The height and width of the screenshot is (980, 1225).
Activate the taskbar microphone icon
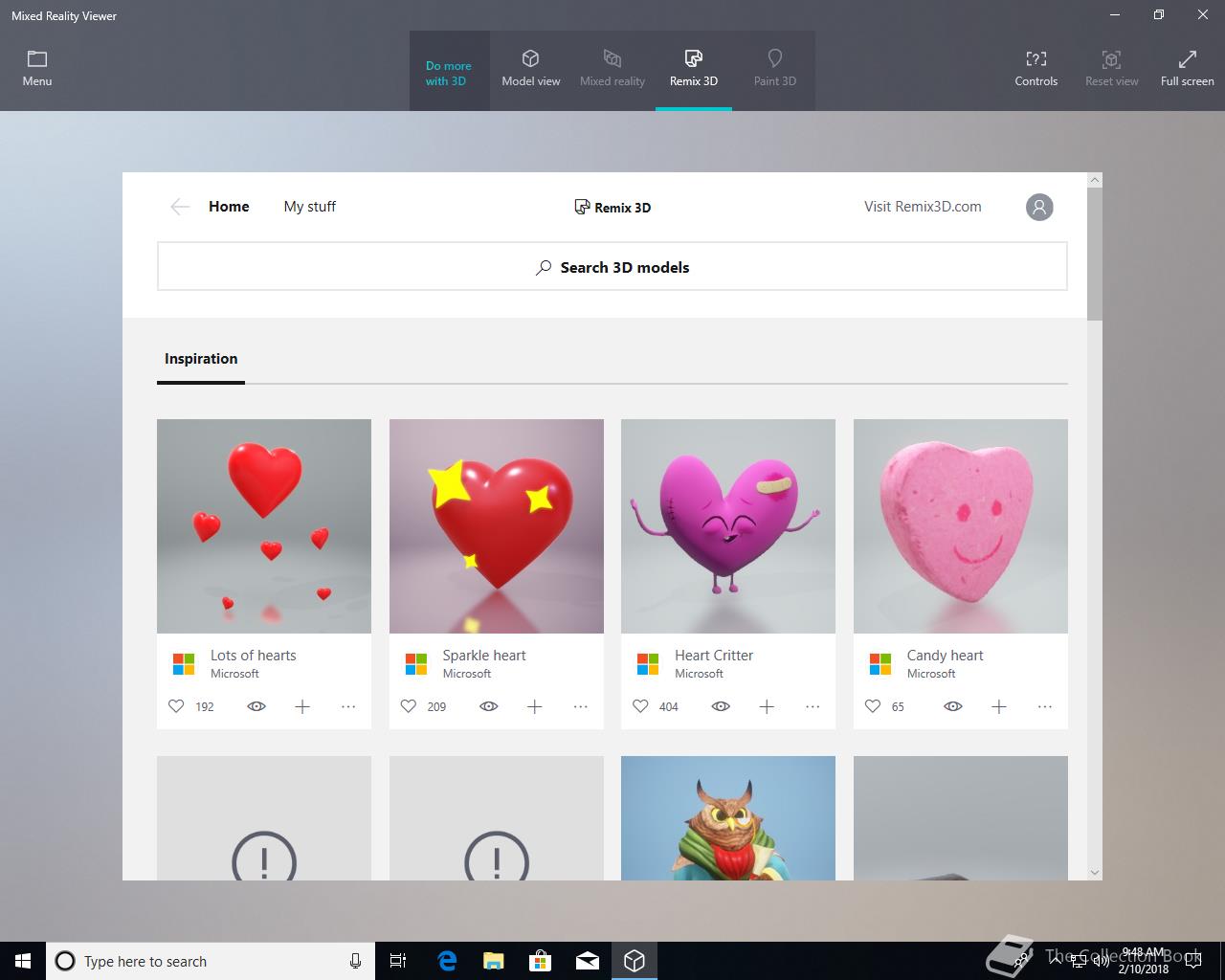click(x=355, y=961)
